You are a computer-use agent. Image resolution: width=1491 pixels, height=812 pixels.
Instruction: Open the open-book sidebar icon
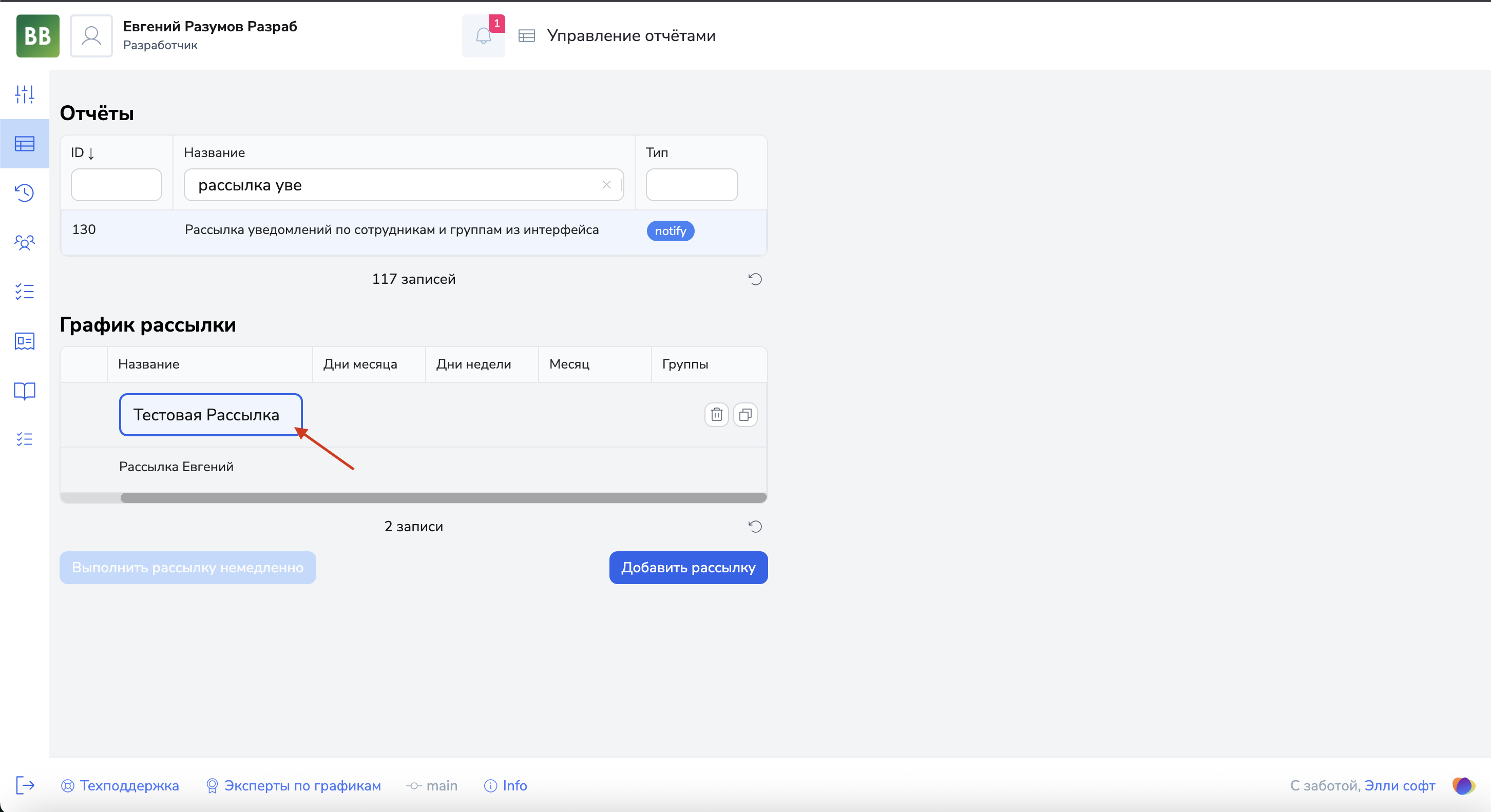24,391
